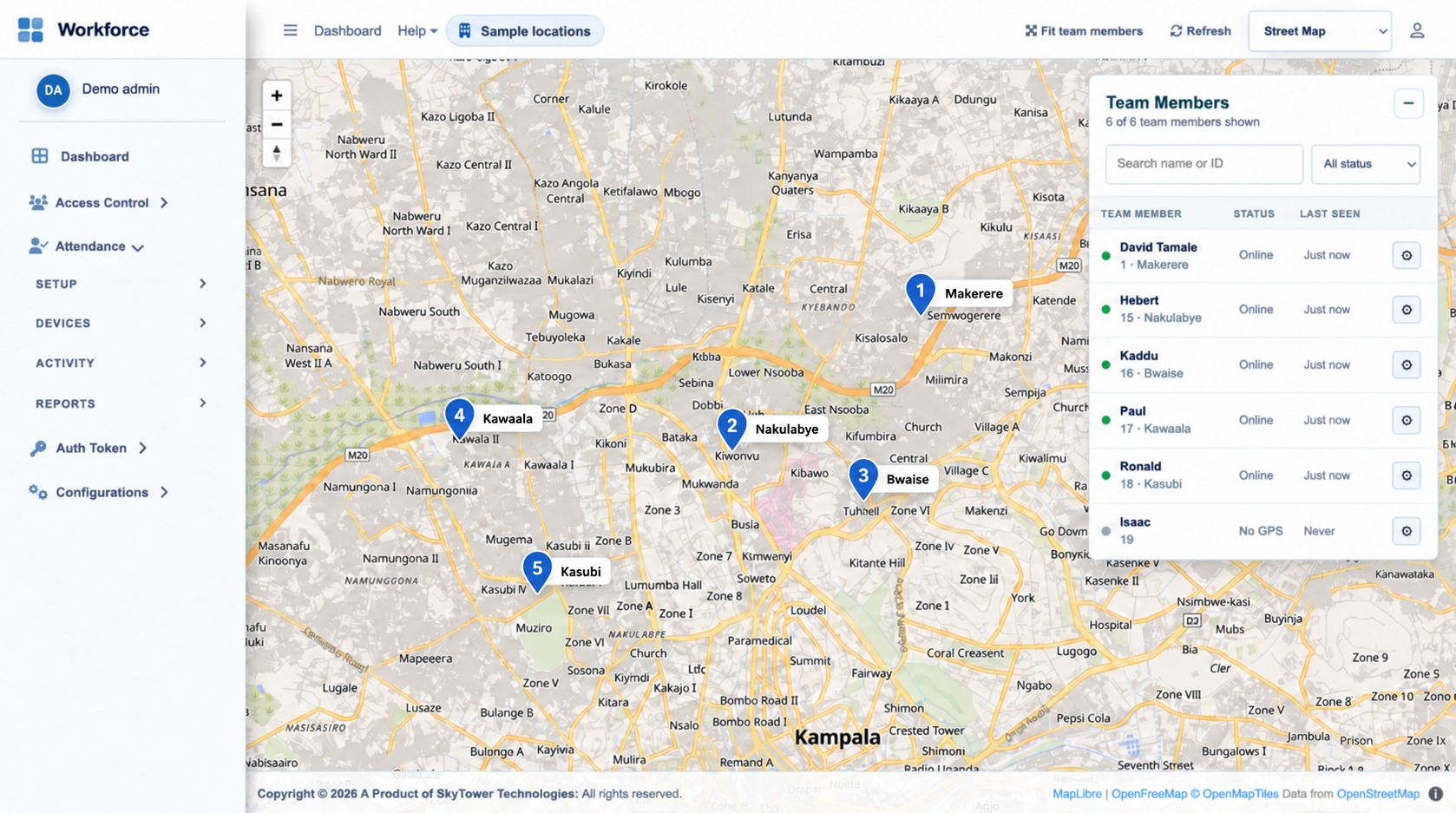Click Fit team members
This screenshot has width=1456, height=813.
(x=1084, y=31)
